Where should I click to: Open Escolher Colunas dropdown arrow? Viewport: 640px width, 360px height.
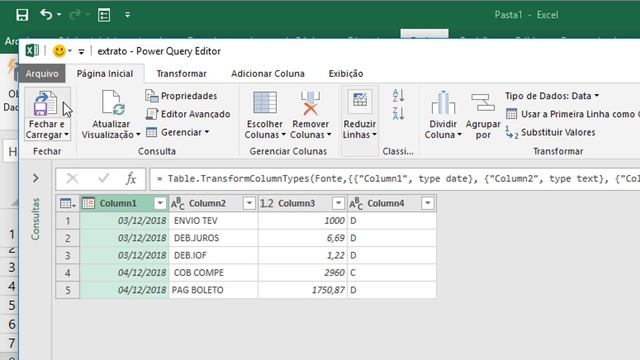tap(283, 135)
